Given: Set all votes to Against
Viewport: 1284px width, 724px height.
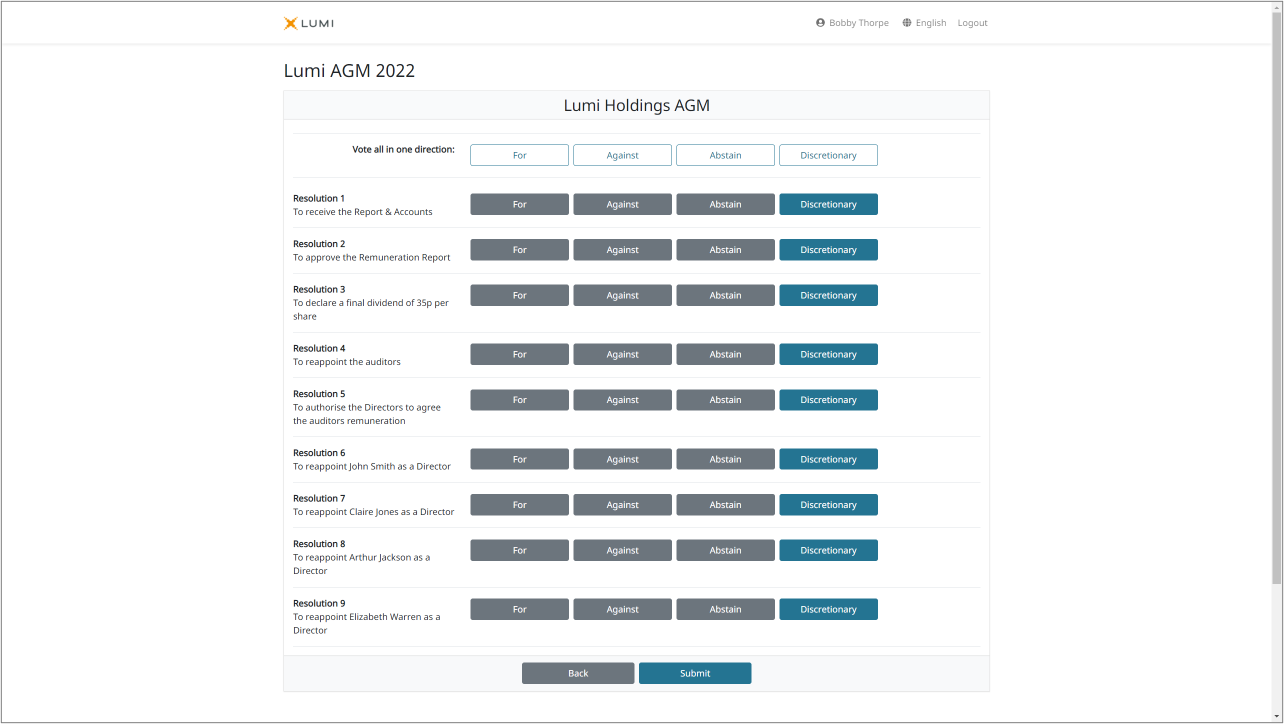Looking at the screenshot, I should click(x=622, y=155).
